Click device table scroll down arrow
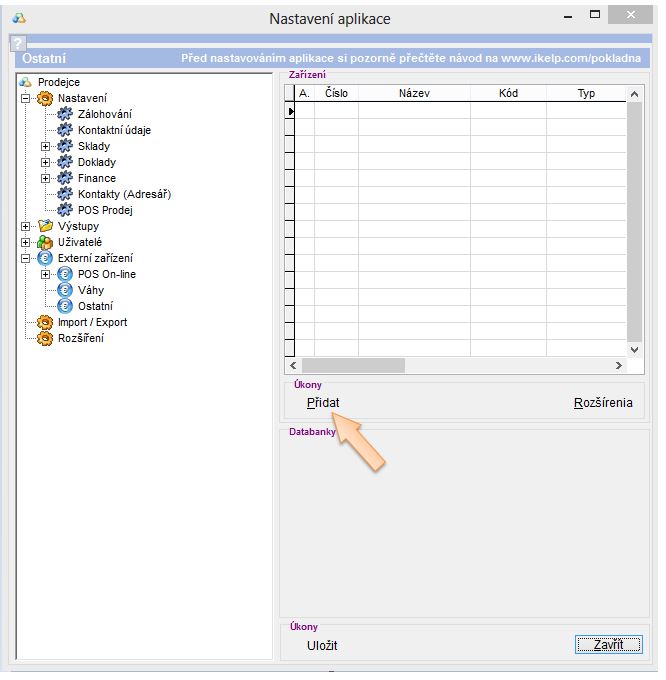Screen dimensions: 666x680 [x=634, y=350]
